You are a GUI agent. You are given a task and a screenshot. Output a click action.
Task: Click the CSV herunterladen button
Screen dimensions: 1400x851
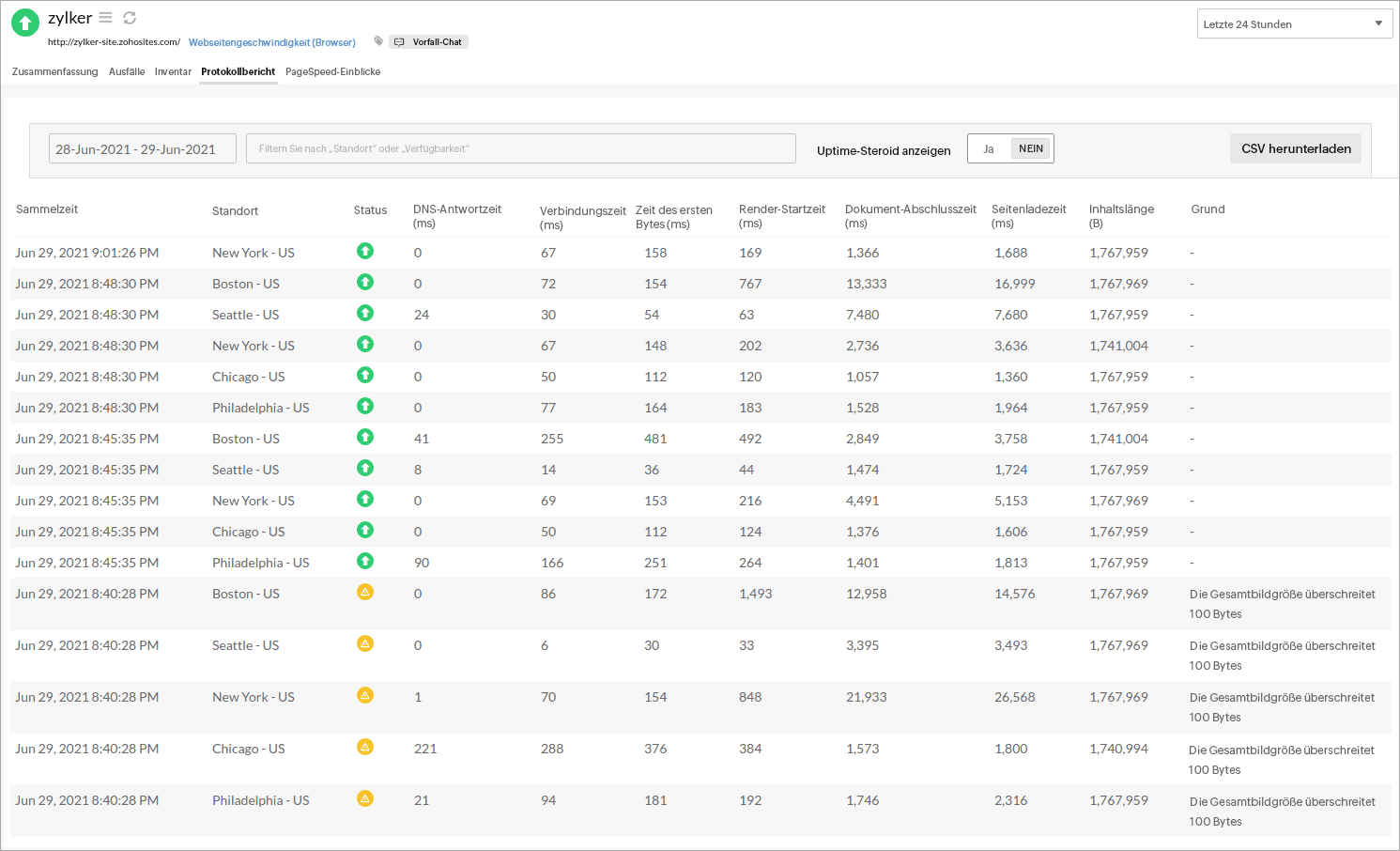[x=1296, y=147]
